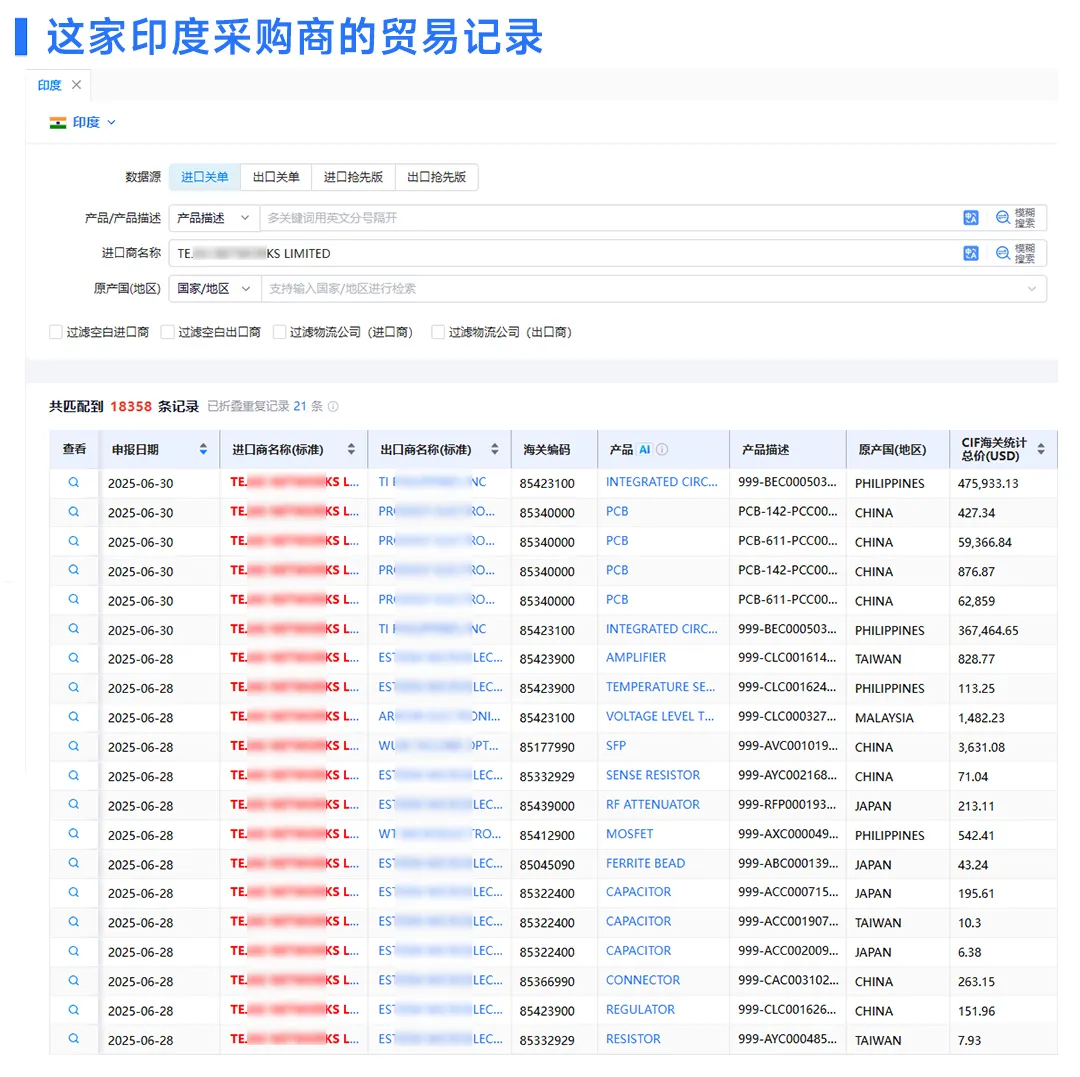Sort by 进口商名称(标准) column arrows
The height and width of the screenshot is (1077, 1080).
point(351,449)
